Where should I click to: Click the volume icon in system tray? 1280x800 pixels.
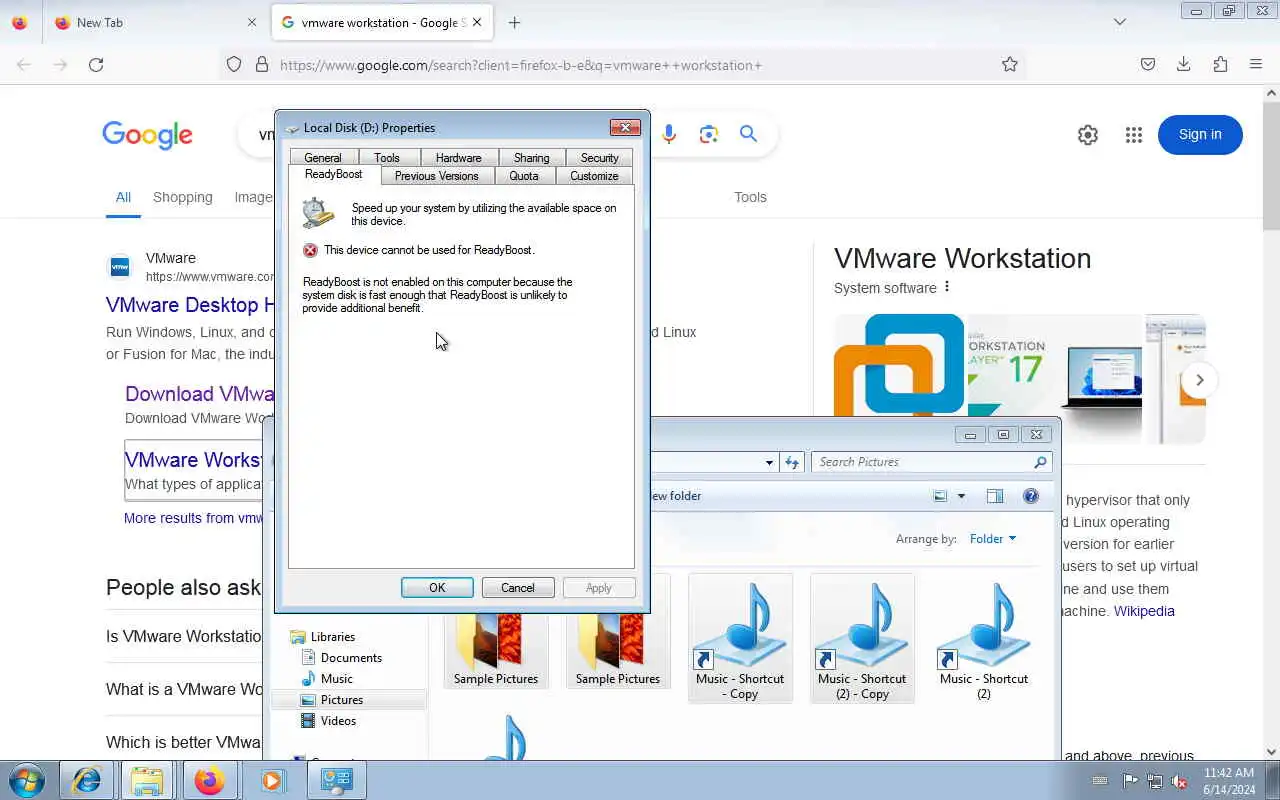1180,781
